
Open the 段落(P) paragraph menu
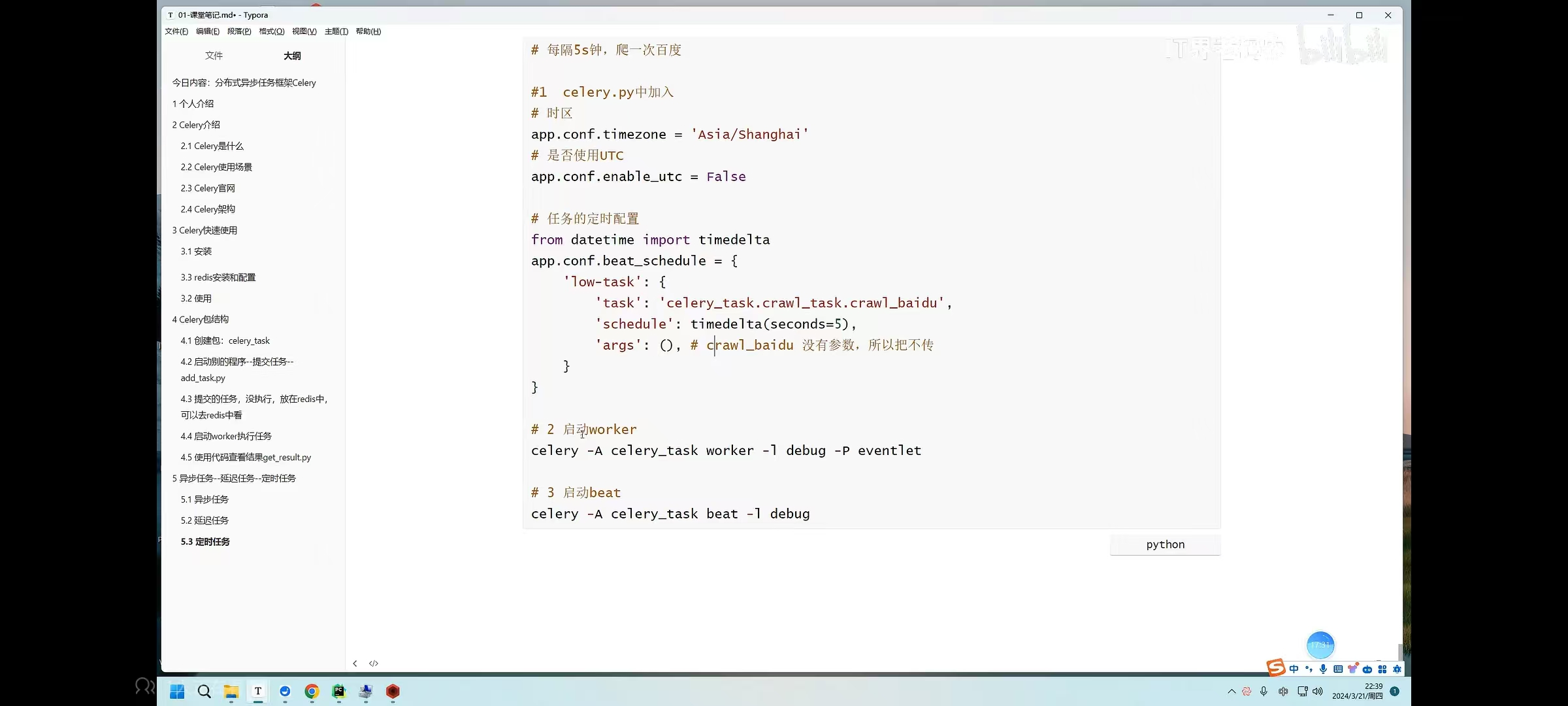coord(239,31)
